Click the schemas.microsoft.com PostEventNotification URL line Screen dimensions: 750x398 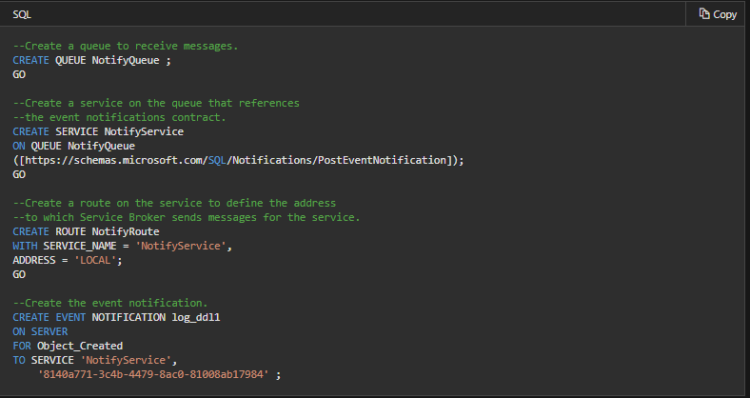pyautogui.click(x=238, y=160)
